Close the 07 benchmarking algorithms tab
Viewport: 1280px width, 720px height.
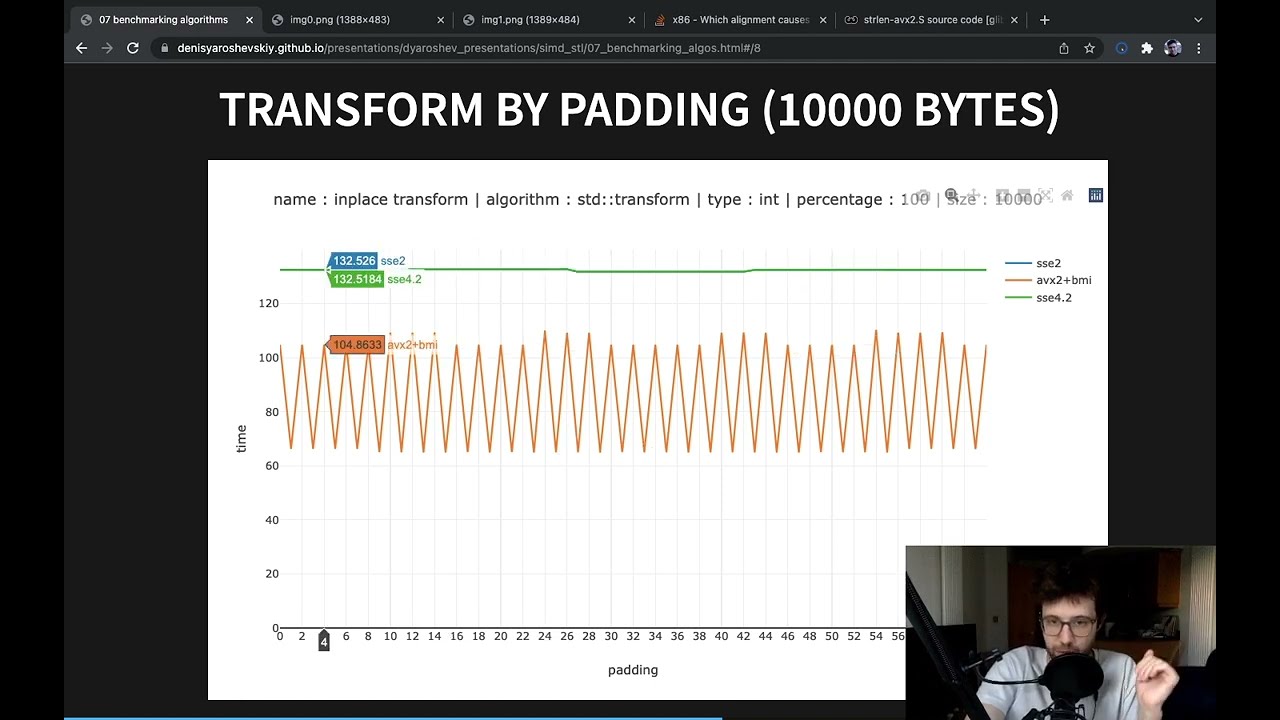pos(249,20)
